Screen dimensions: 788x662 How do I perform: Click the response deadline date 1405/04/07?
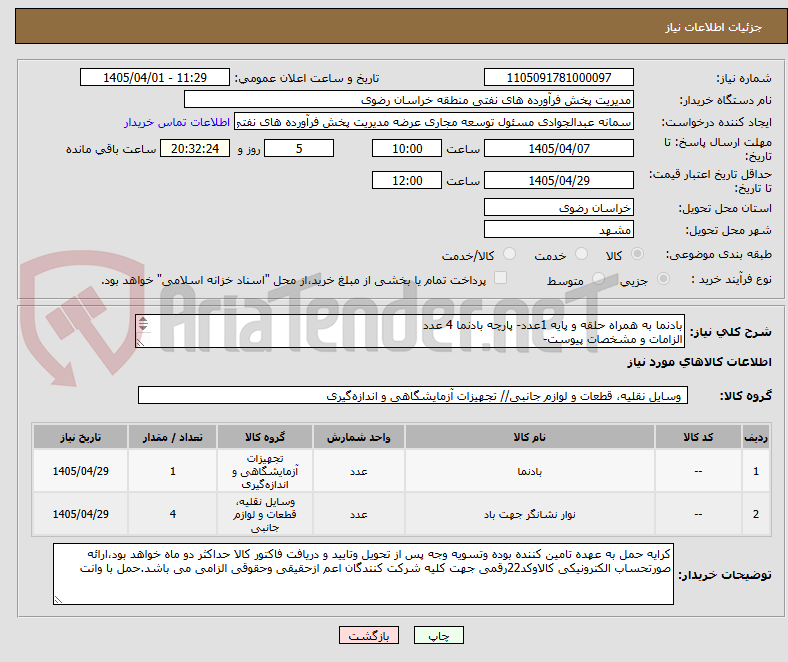pos(559,148)
